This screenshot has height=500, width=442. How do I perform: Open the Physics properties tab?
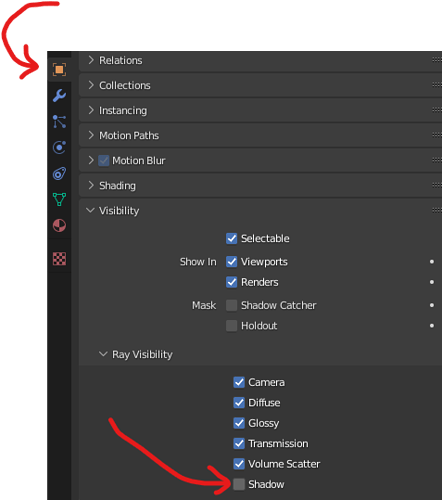tap(59, 148)
